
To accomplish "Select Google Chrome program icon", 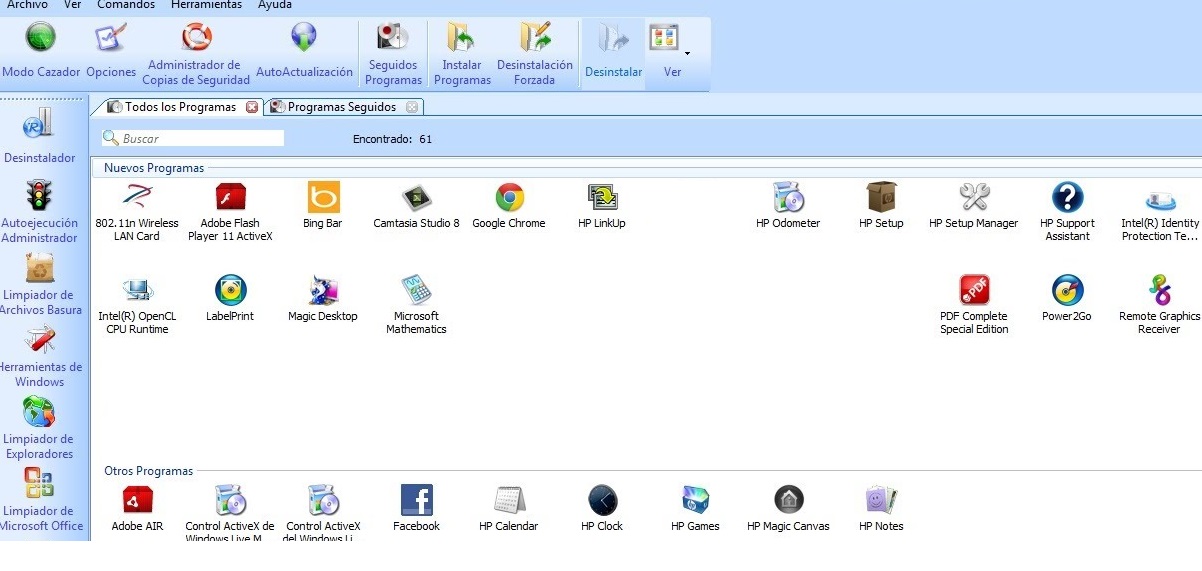I will tap(509, 206).
